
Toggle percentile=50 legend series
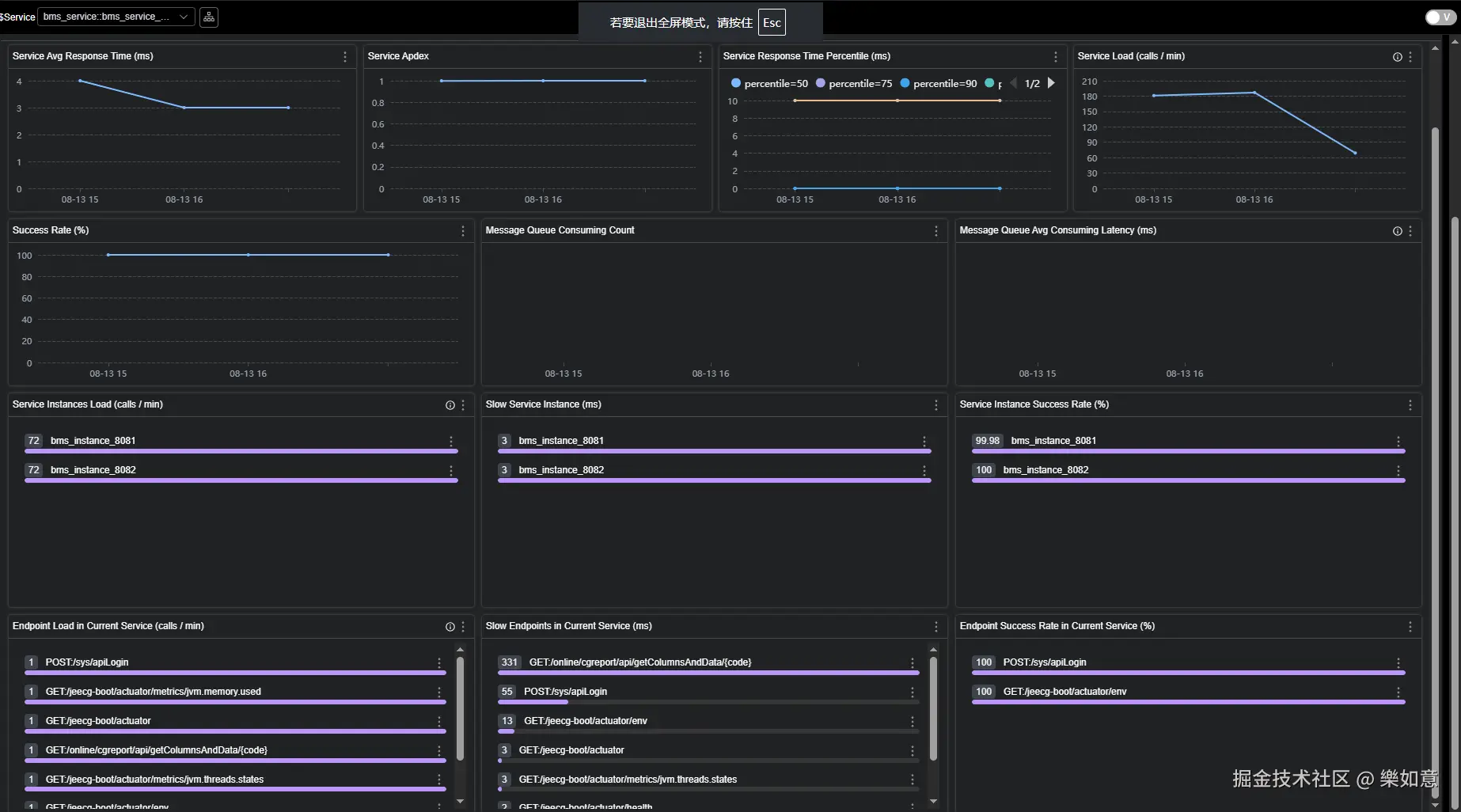769,83
